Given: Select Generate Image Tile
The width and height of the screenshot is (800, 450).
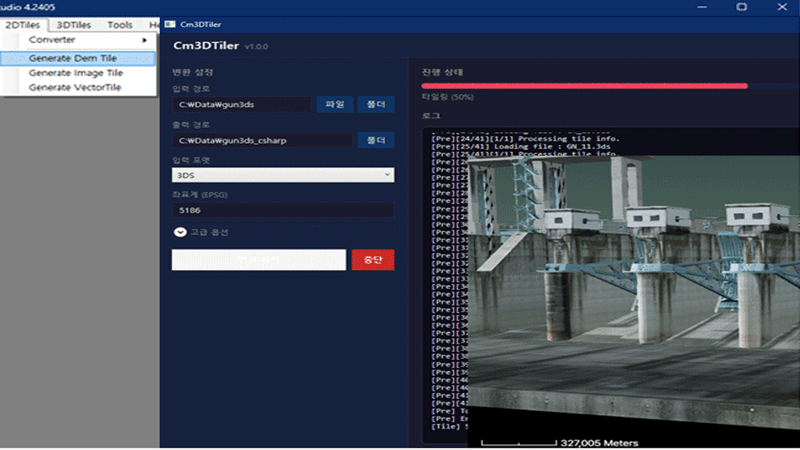Looking at the screenshot, I should pyautogui.click(x=79, y=73).
